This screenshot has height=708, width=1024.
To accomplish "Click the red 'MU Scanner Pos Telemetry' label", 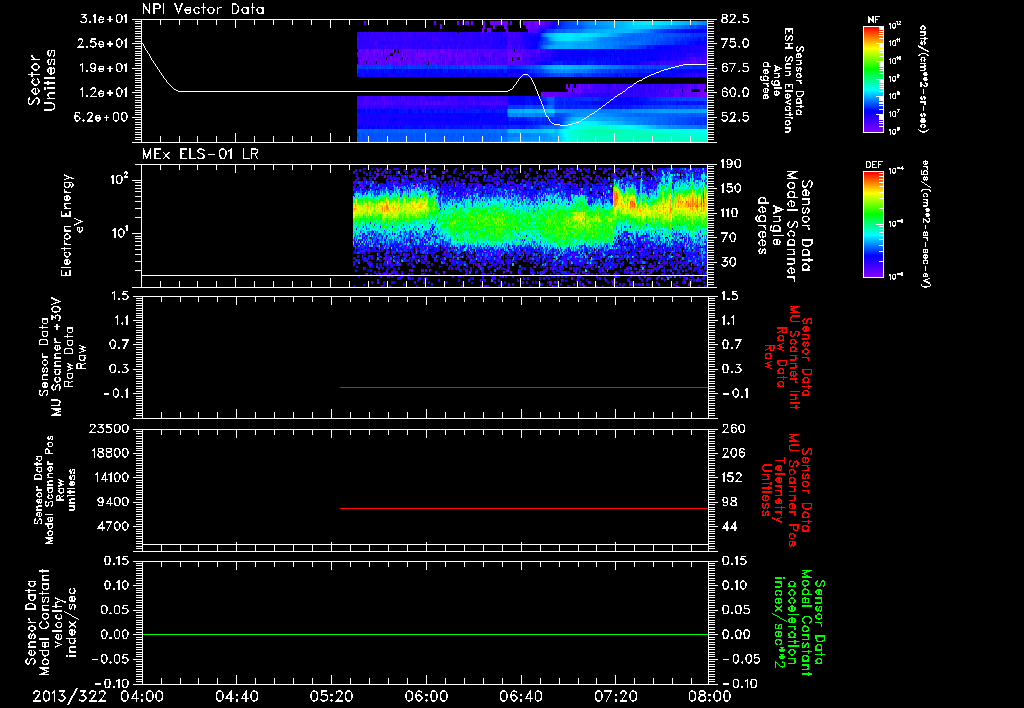I will [x=786, y=490].
